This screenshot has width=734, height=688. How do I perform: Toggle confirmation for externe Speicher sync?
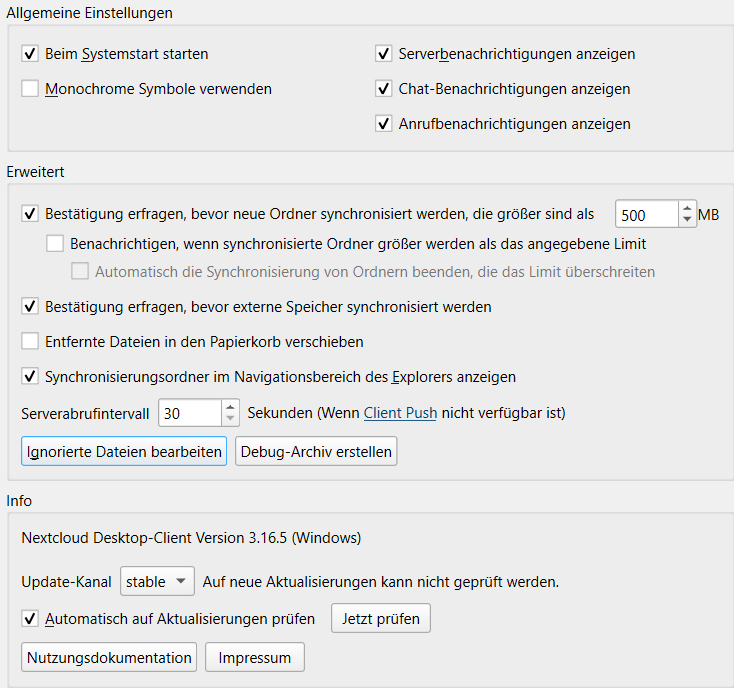[x=30, y=307]
